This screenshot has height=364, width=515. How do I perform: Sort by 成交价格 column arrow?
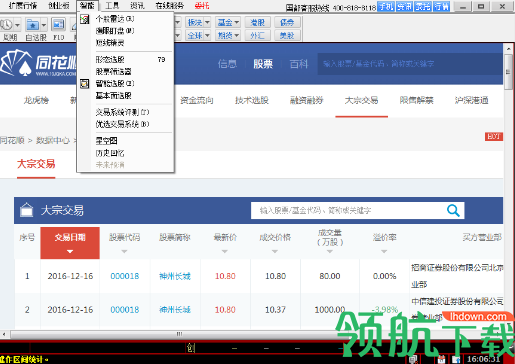(275, 252)
